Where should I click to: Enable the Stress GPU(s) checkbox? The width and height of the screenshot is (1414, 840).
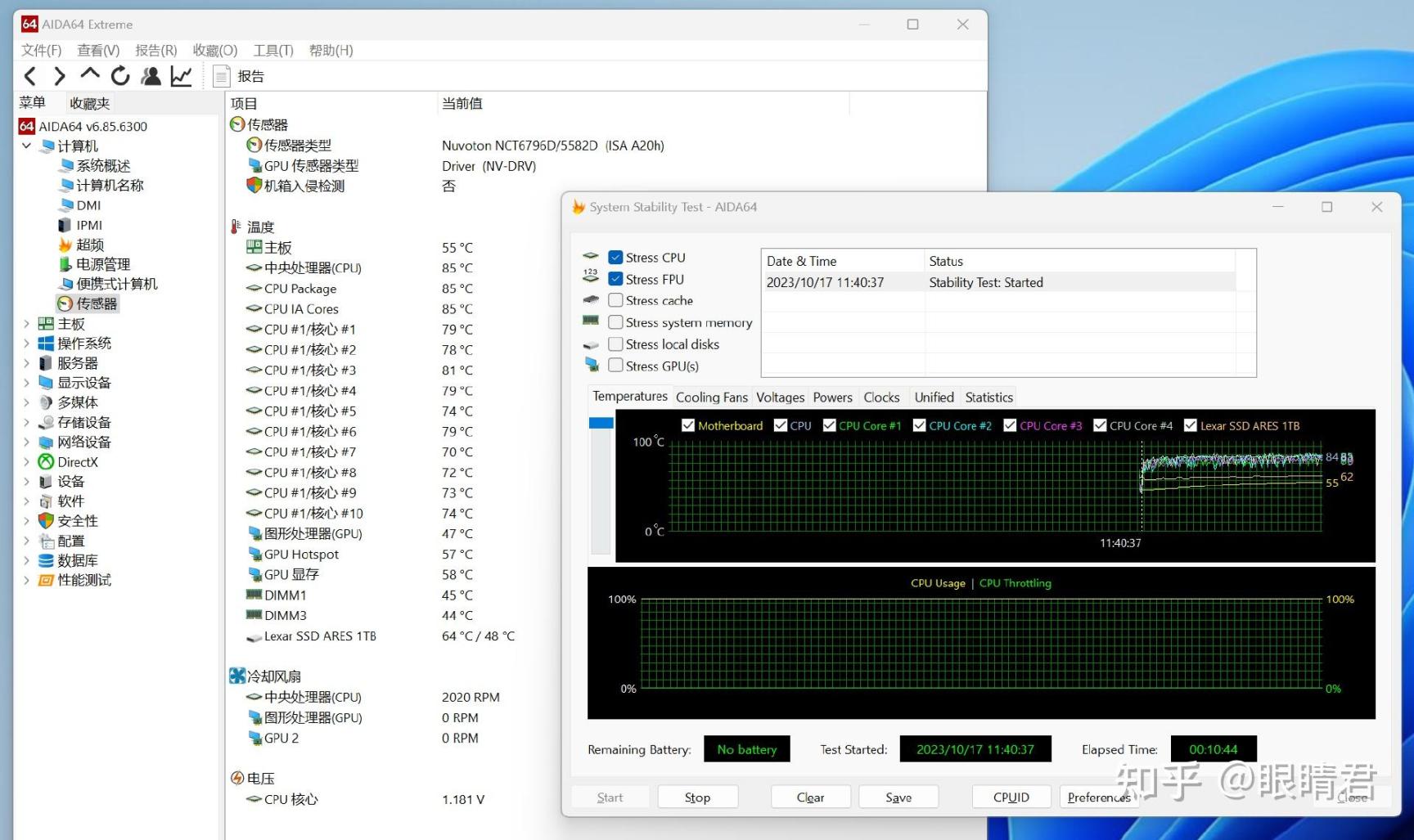[x=615, y=366]
